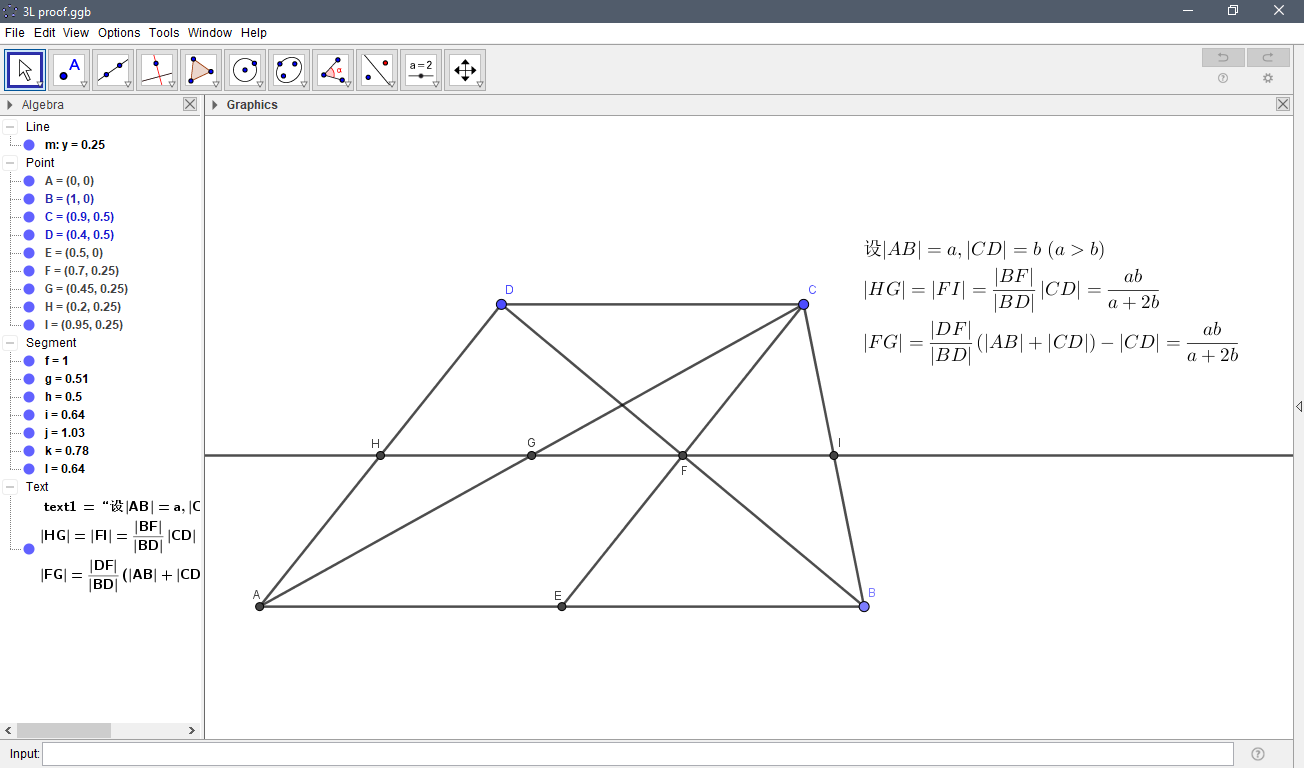Collapse the Segment group

coord(8,342)
